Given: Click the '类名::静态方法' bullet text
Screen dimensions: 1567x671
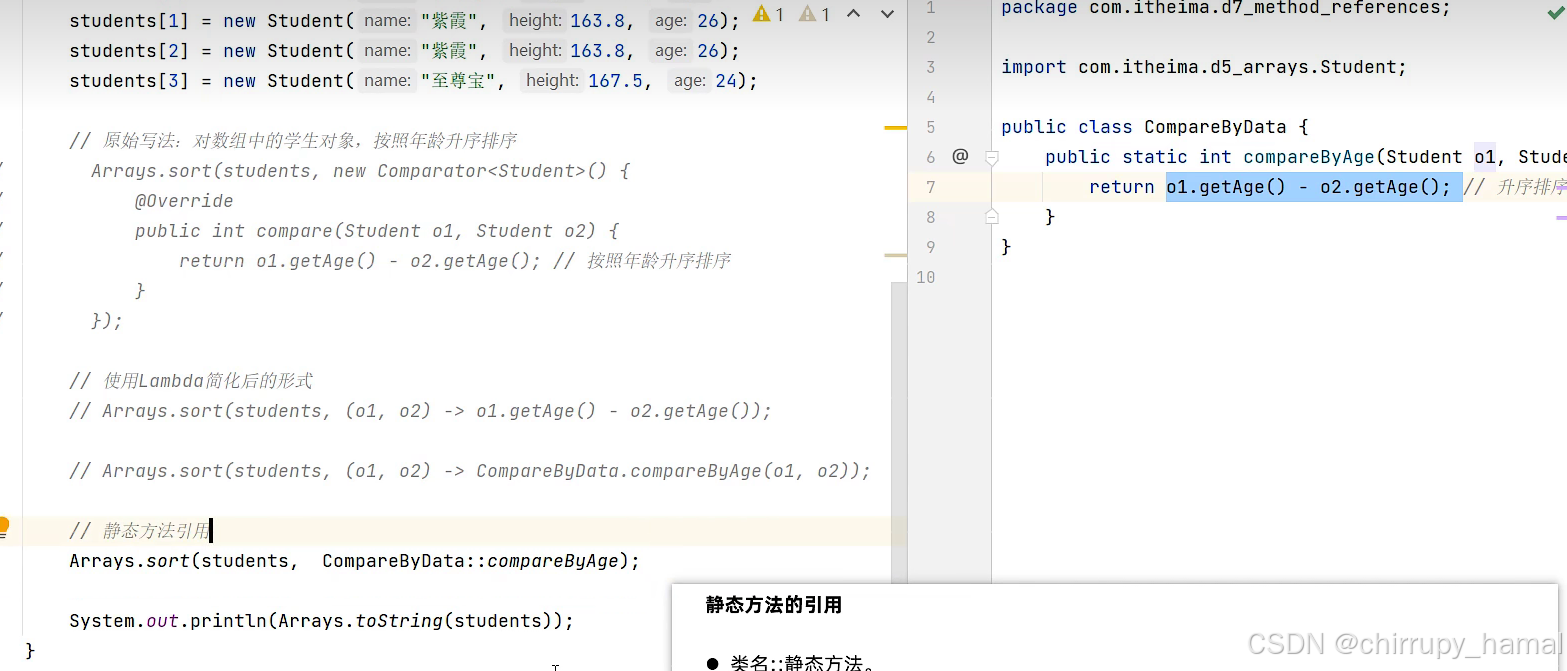Looking at the screenshot, I should coord(802,662).
